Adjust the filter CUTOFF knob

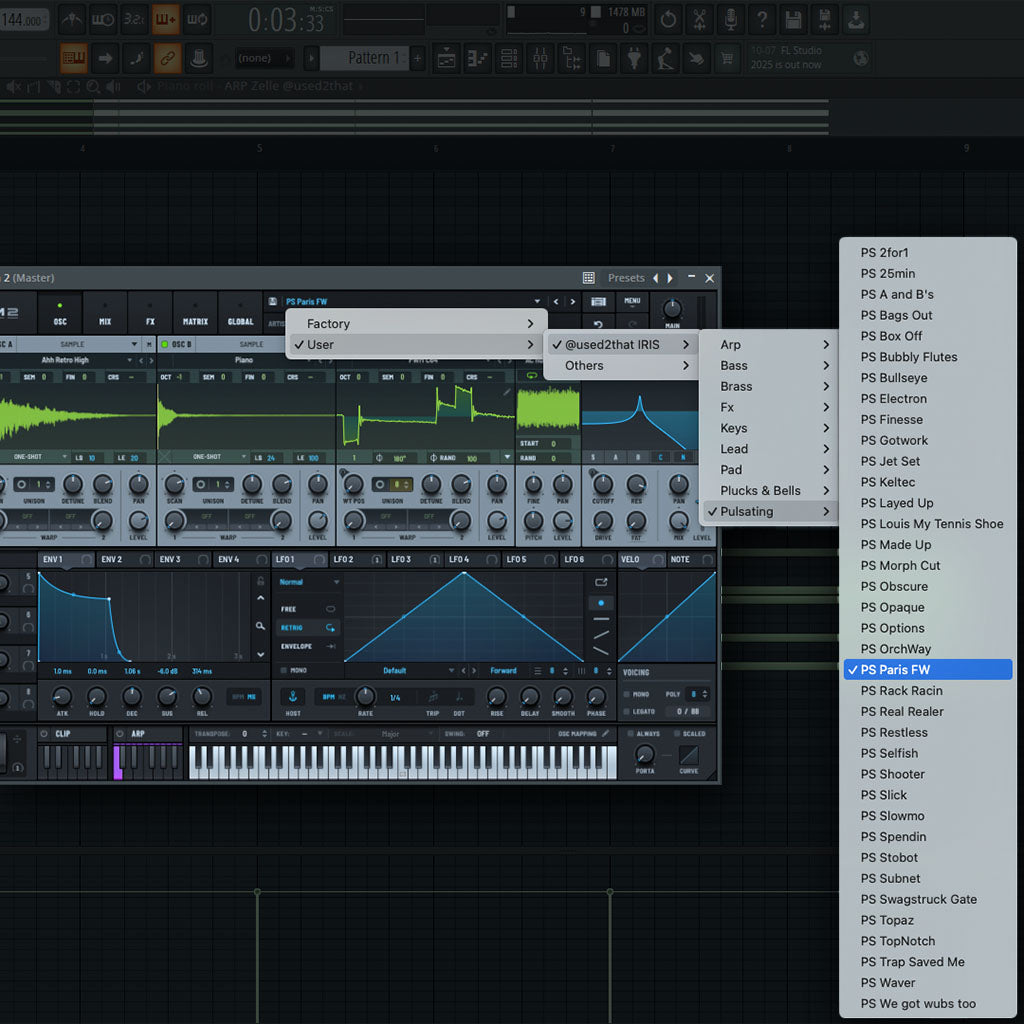(602, 484)
